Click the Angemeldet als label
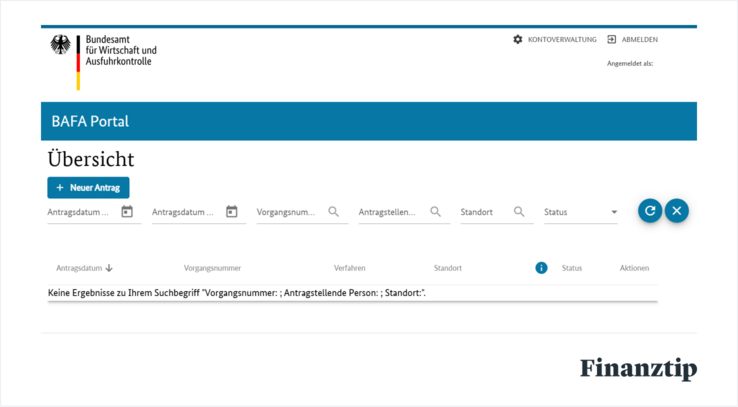This screenshot has width=738, height=407. 630,64
